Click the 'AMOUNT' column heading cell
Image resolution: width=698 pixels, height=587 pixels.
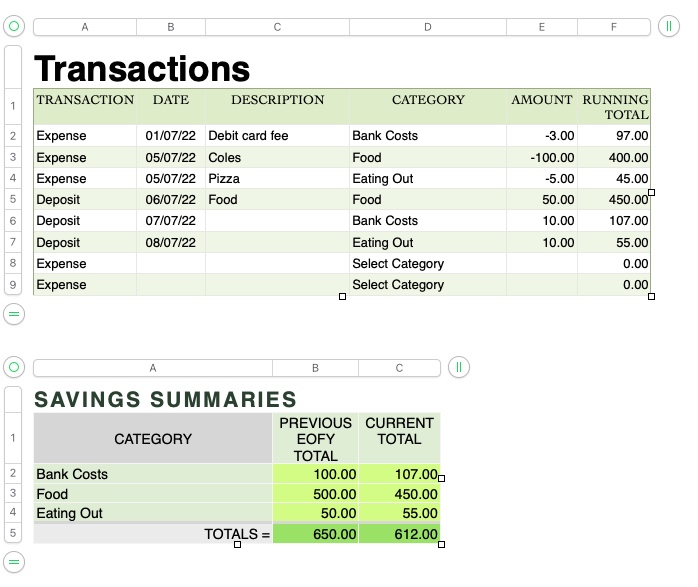542,107
